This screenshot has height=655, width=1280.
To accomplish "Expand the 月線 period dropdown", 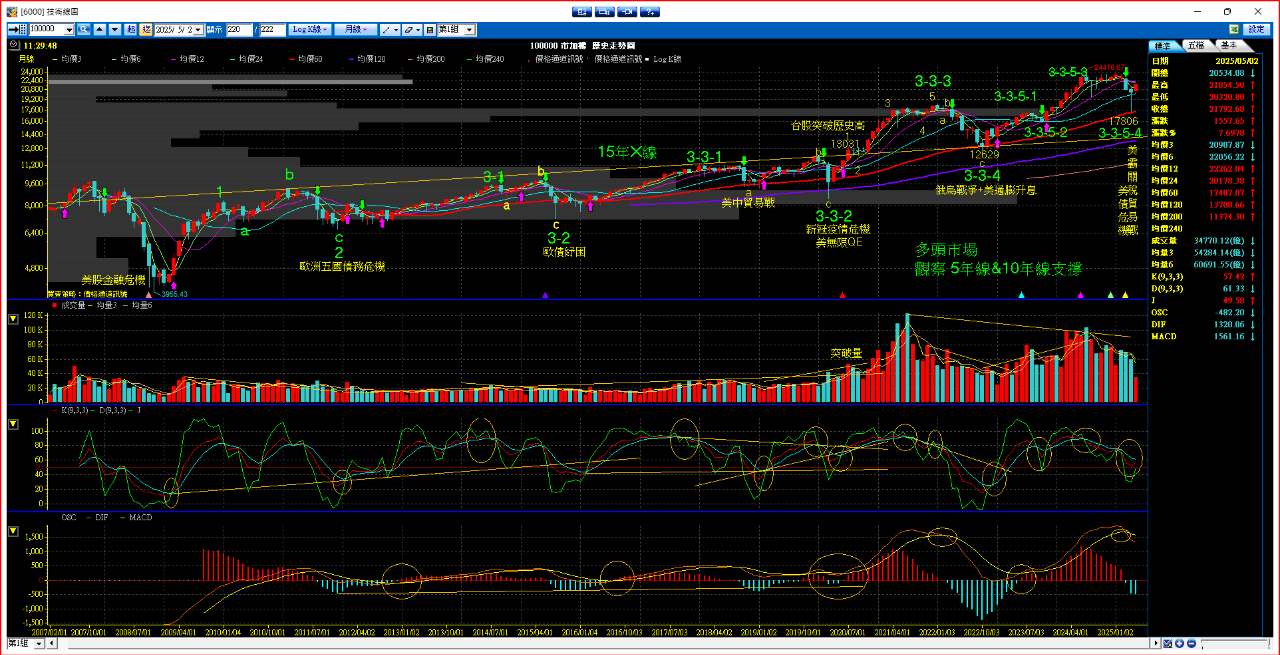I will 356,30.
